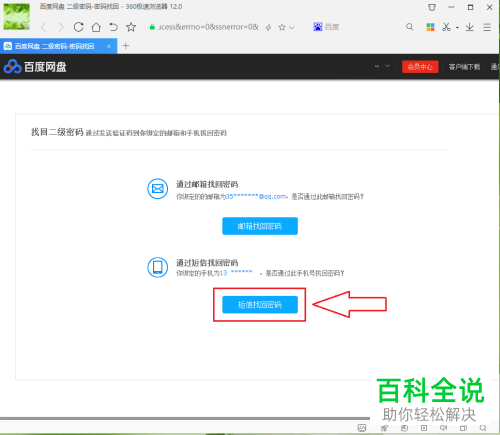Open the red 会员中心 button

click(x=420, y=67)
